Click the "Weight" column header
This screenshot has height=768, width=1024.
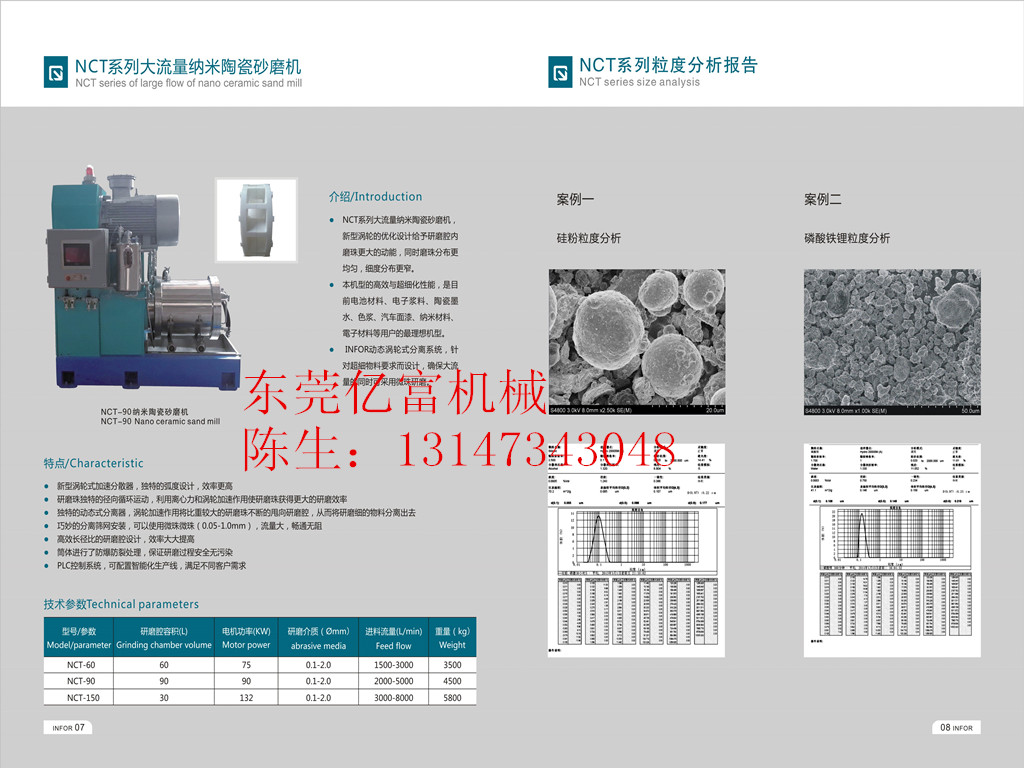(x=453, y=638)
